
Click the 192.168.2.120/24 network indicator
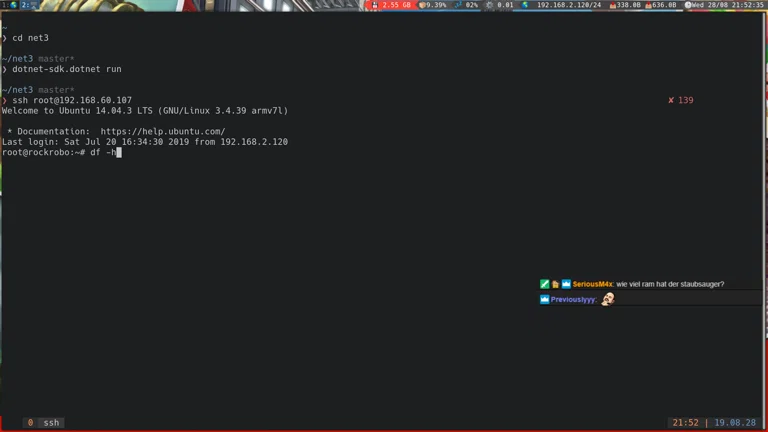[x=566, y=5]
